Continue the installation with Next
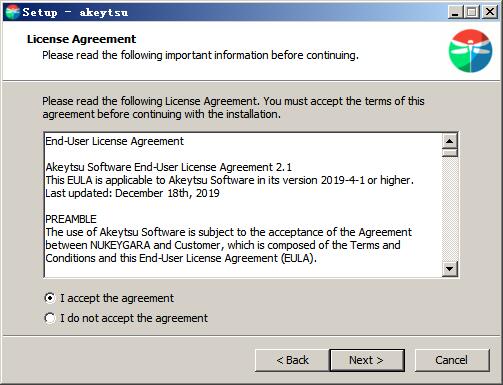The width and height of the screenshot is (503, 385). 367,360
